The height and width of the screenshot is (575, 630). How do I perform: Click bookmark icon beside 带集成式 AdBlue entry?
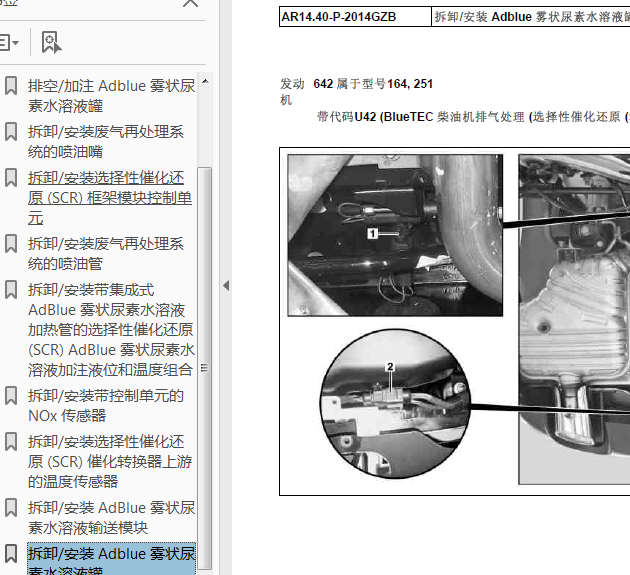[x=11, y=290]
